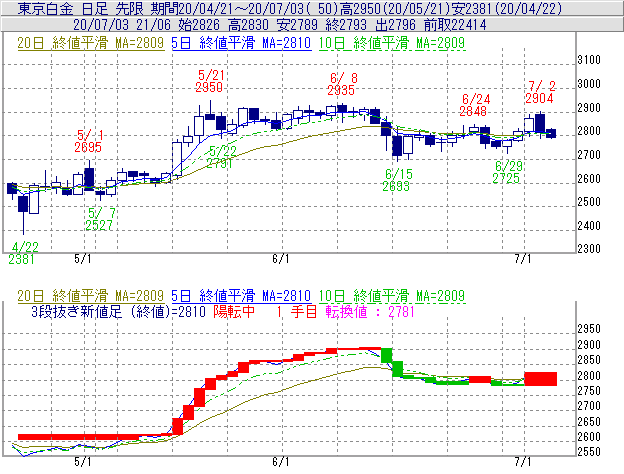Click the 3000 price axis label
Viewport: 624px width, 474px height.
[589, 84]
